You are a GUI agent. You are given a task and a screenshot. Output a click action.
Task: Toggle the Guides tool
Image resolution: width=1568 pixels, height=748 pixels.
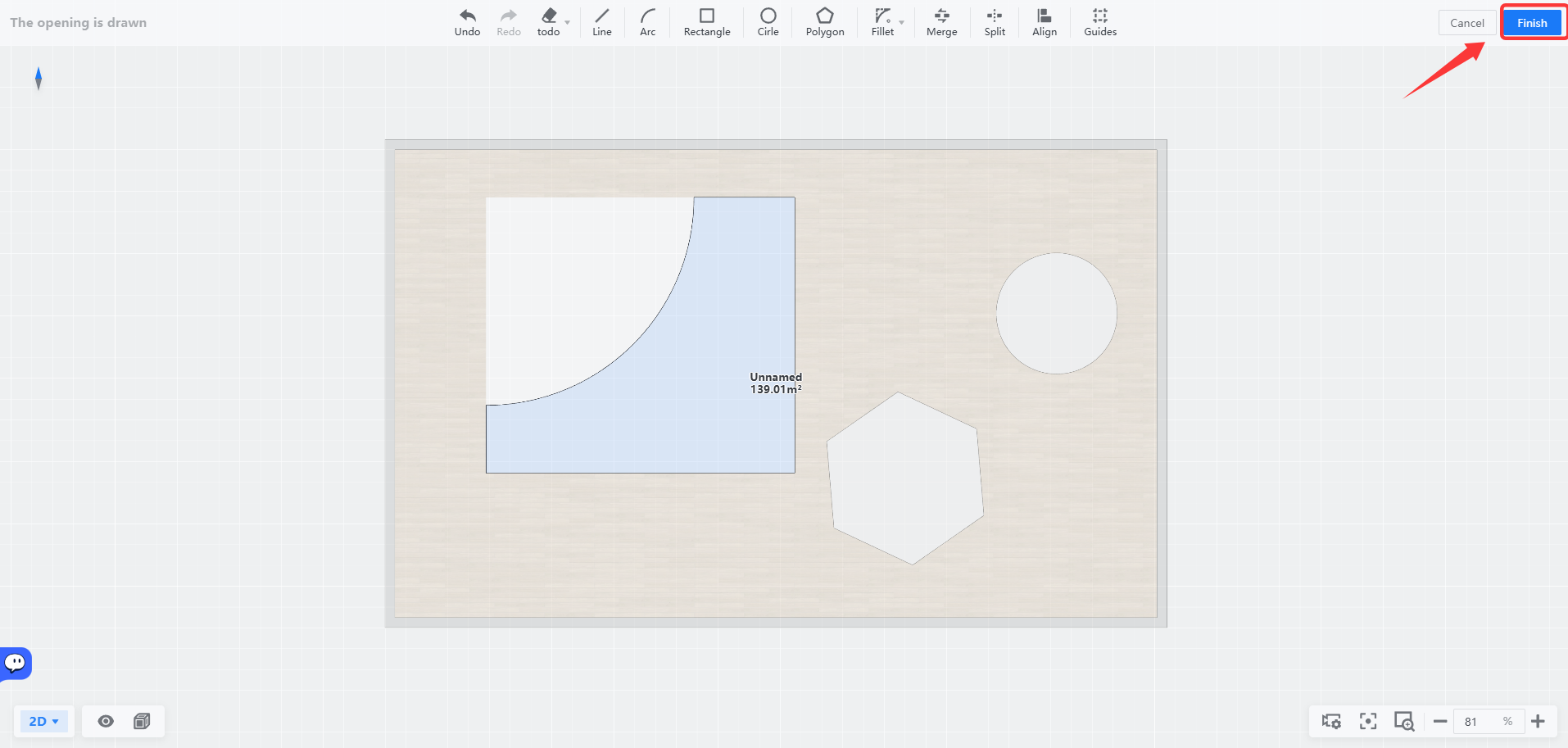tap(1100, 22)
